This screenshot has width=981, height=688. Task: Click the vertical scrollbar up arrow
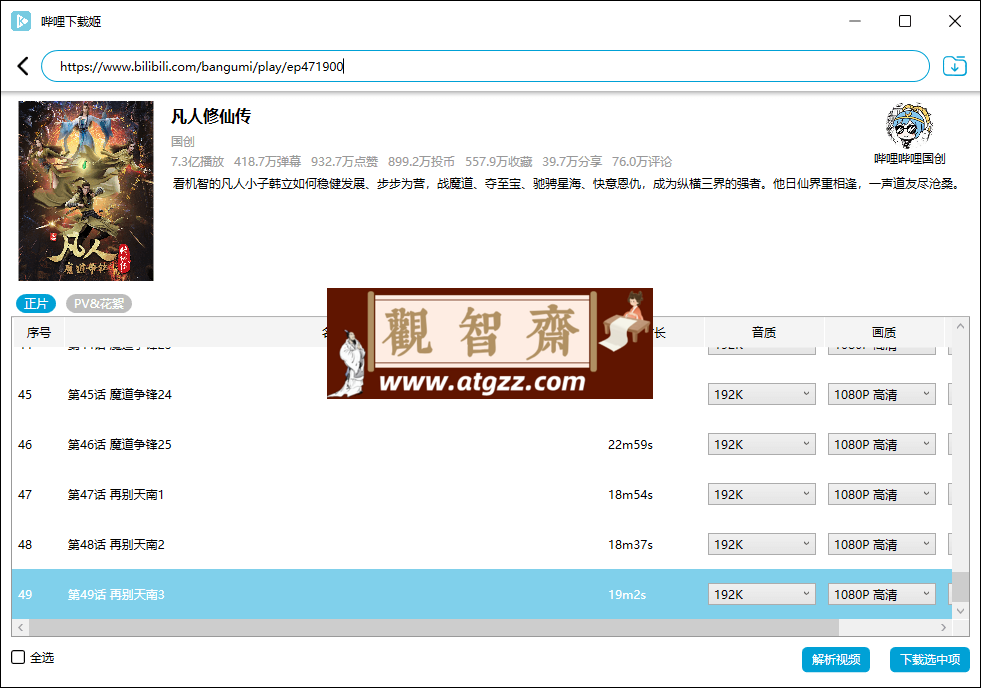960,326
